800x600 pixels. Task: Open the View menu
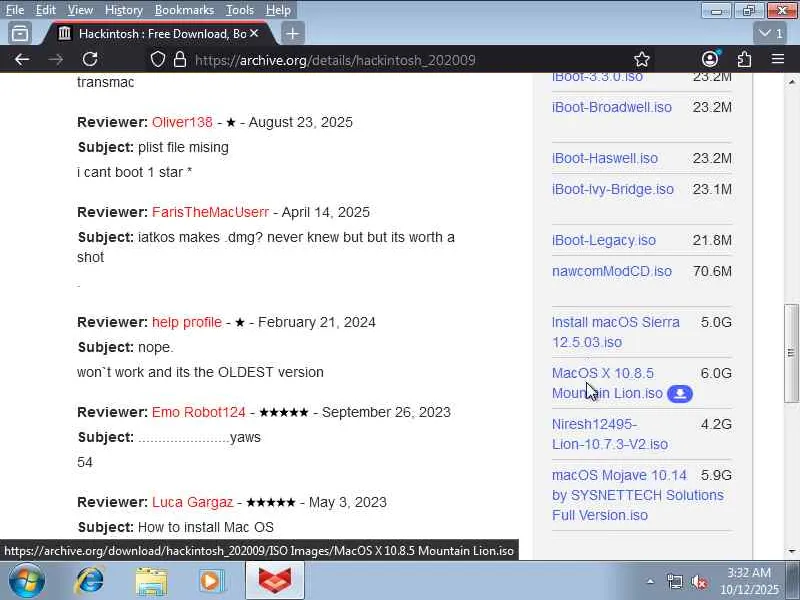[x=80, y=10]
